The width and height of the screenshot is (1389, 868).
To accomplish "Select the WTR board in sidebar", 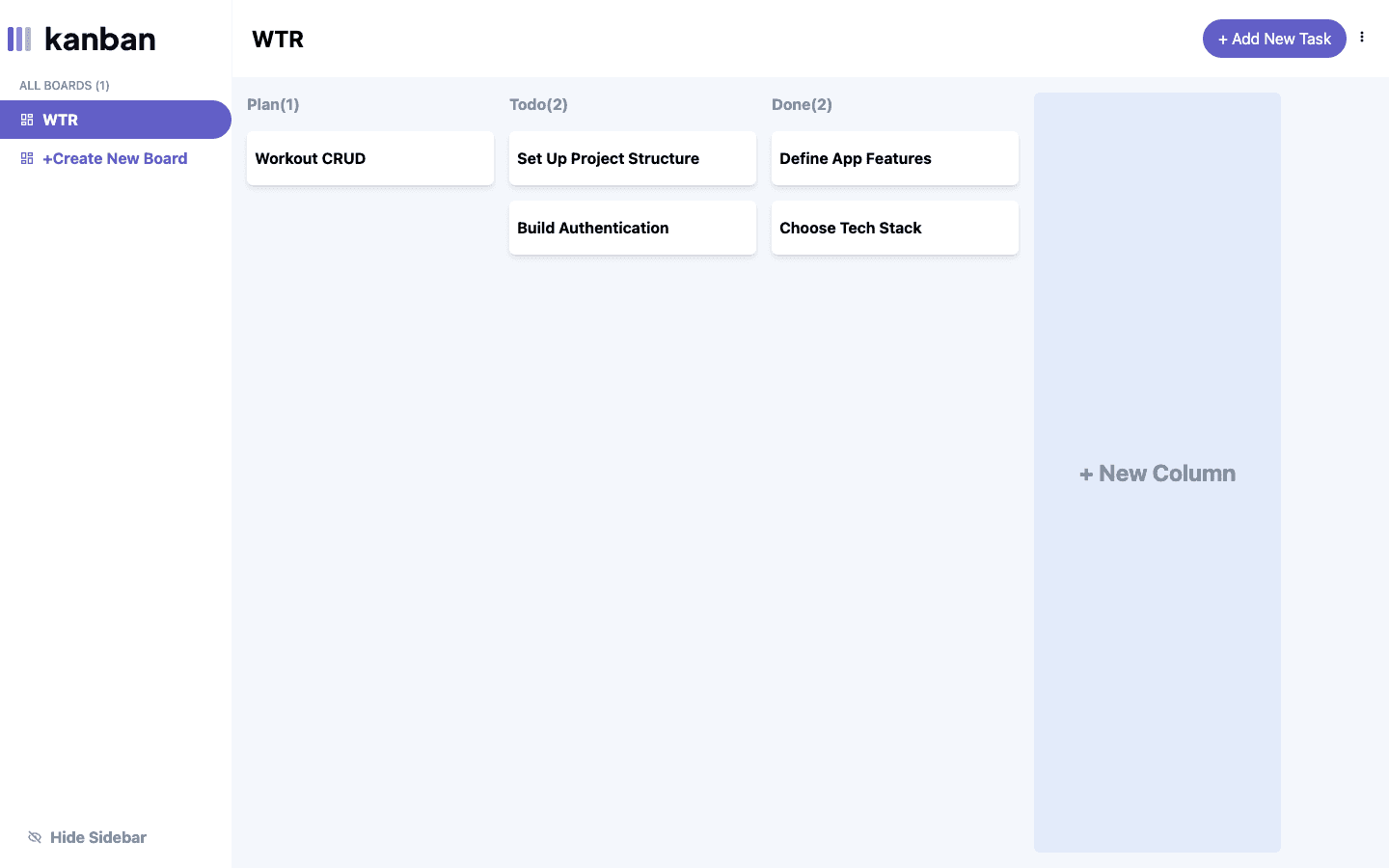I will [x=116, y=120].
